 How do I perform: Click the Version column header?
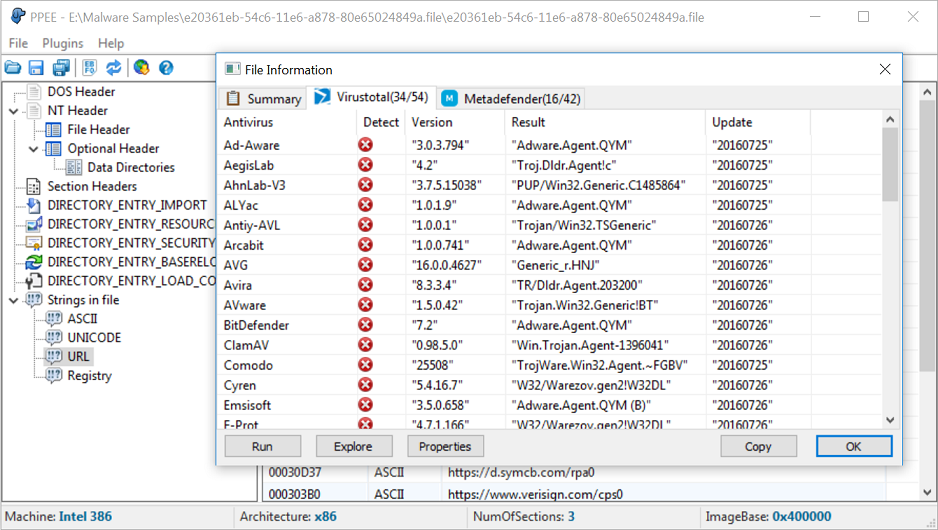pos(456,122)
